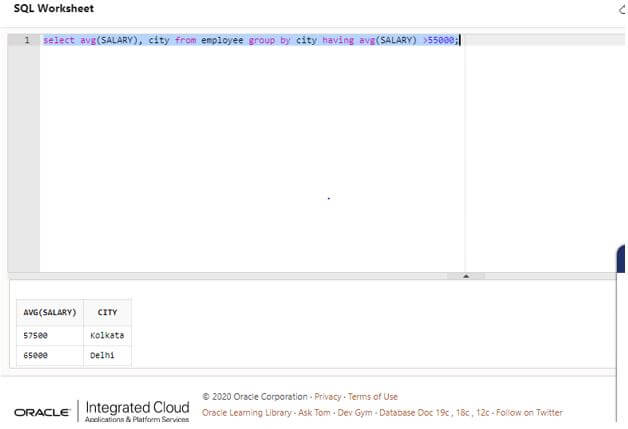Click the 2020 Oracle Corporation copyright text
Image resolution: width=628 pixels, height=429 pixels.
tap(255, 397)
